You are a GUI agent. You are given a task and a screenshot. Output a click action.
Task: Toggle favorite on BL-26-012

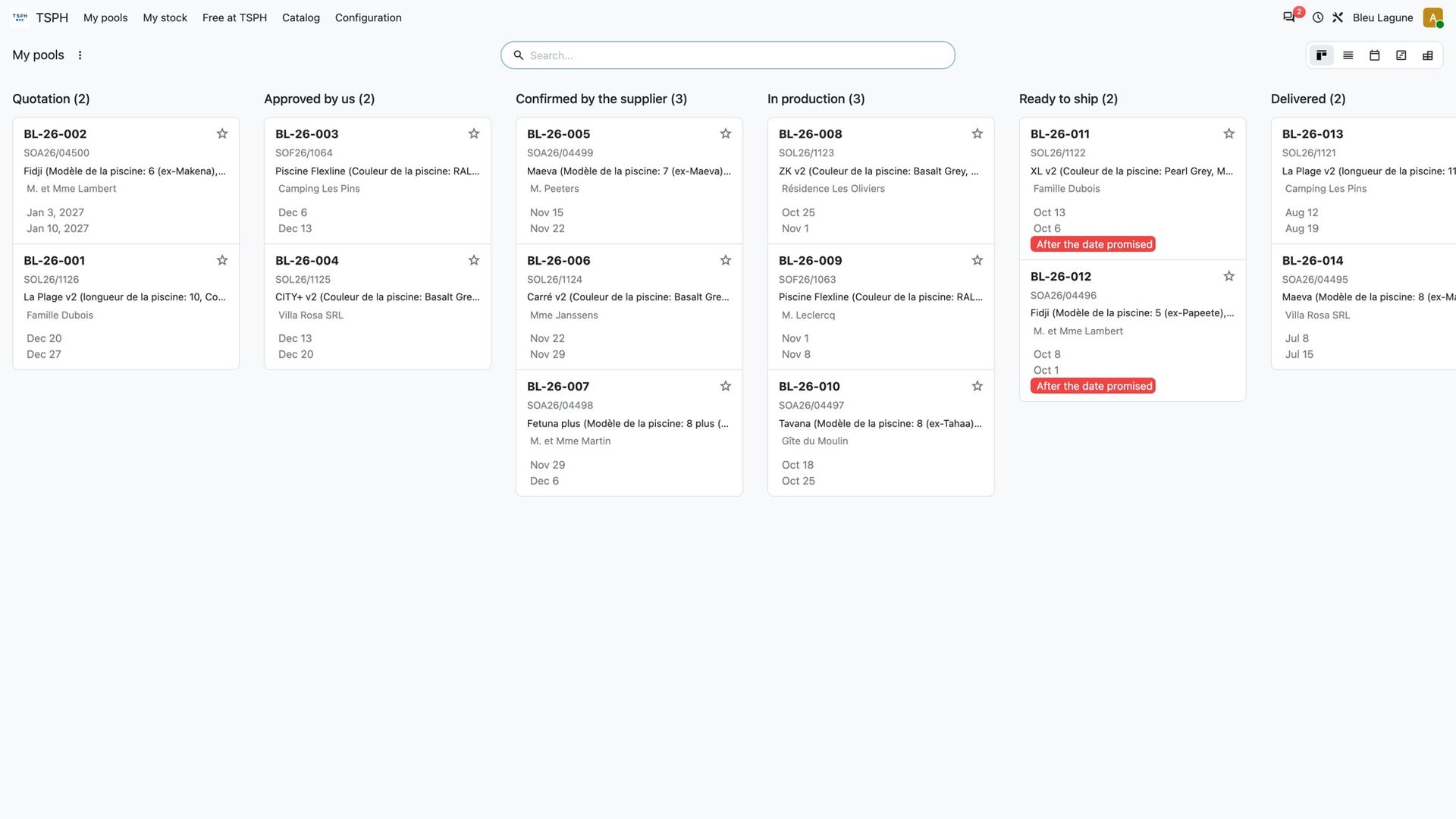1229,276
